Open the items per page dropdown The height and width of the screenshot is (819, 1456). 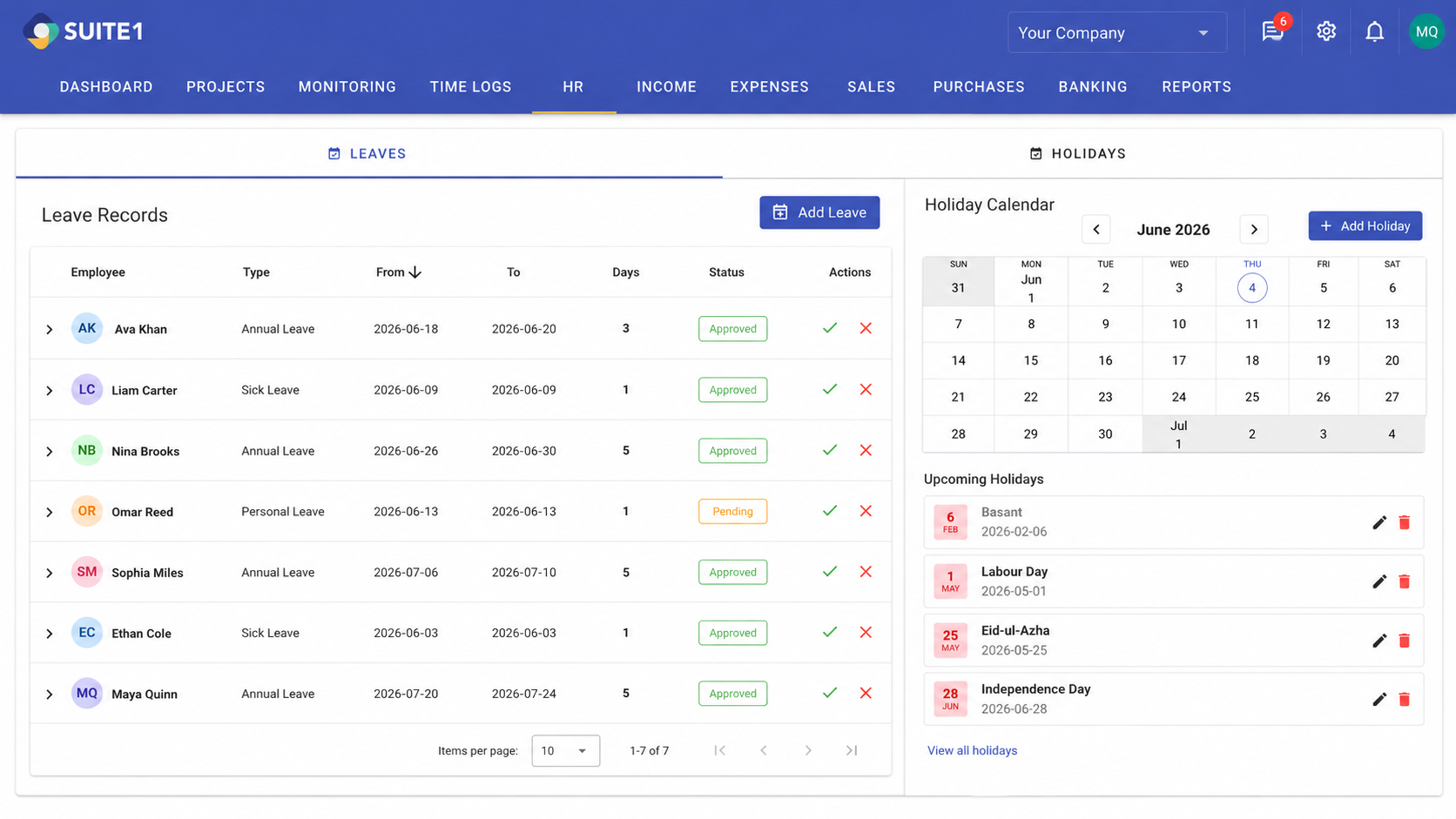click(565, 750)
